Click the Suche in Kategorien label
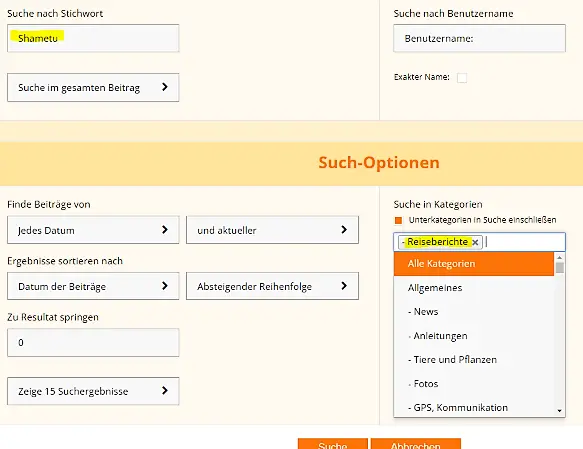Image resolution: width=583 pixels, height=449 pixels. [438, 204]
